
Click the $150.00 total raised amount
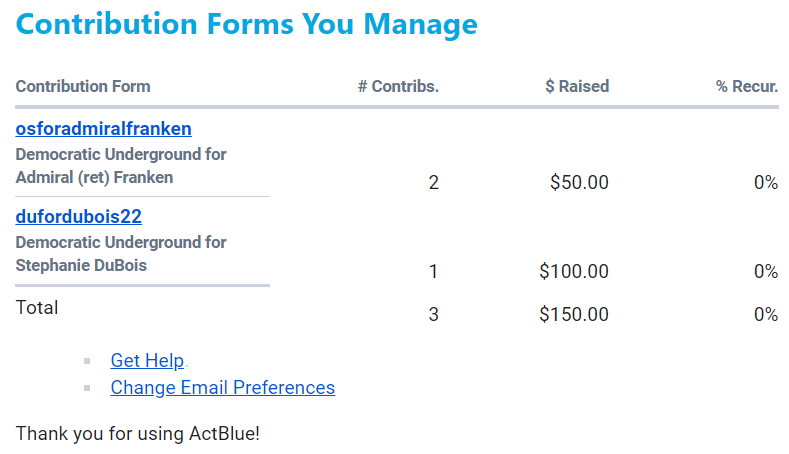pos(574,315)
